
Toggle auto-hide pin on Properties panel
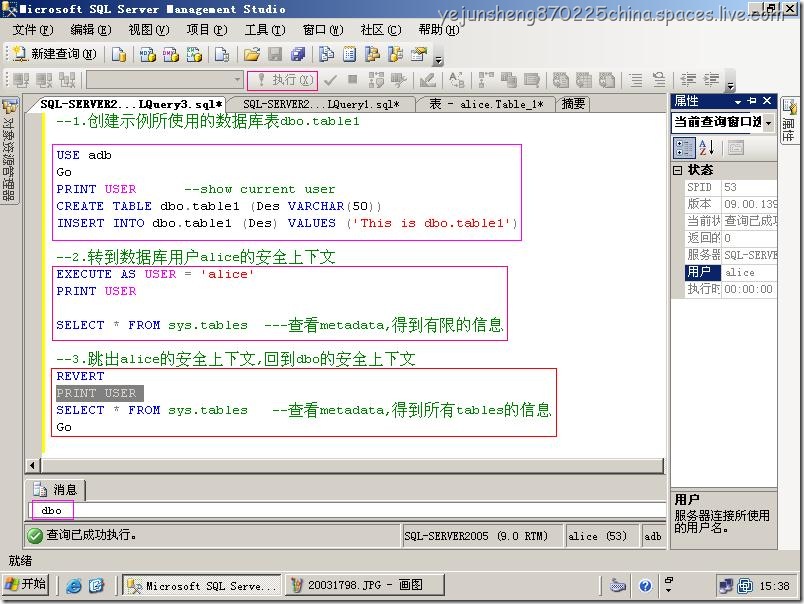[x=752, y=101]
